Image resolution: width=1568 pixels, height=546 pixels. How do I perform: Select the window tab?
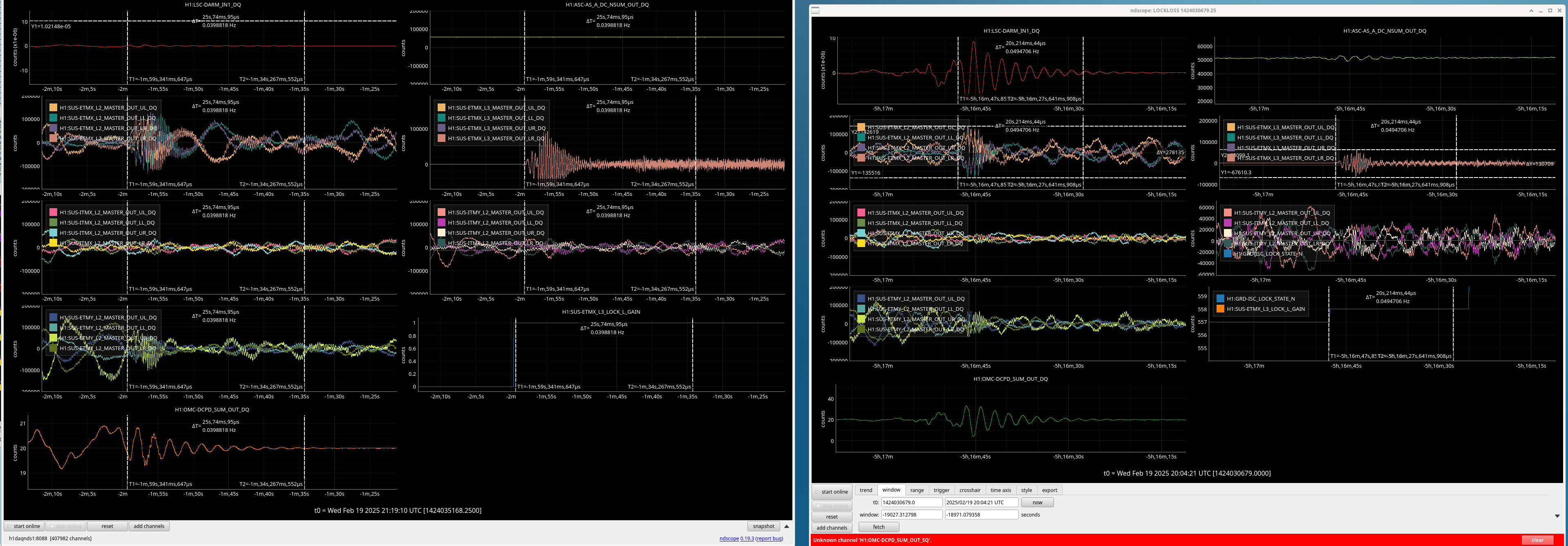[x=891, y=490]
